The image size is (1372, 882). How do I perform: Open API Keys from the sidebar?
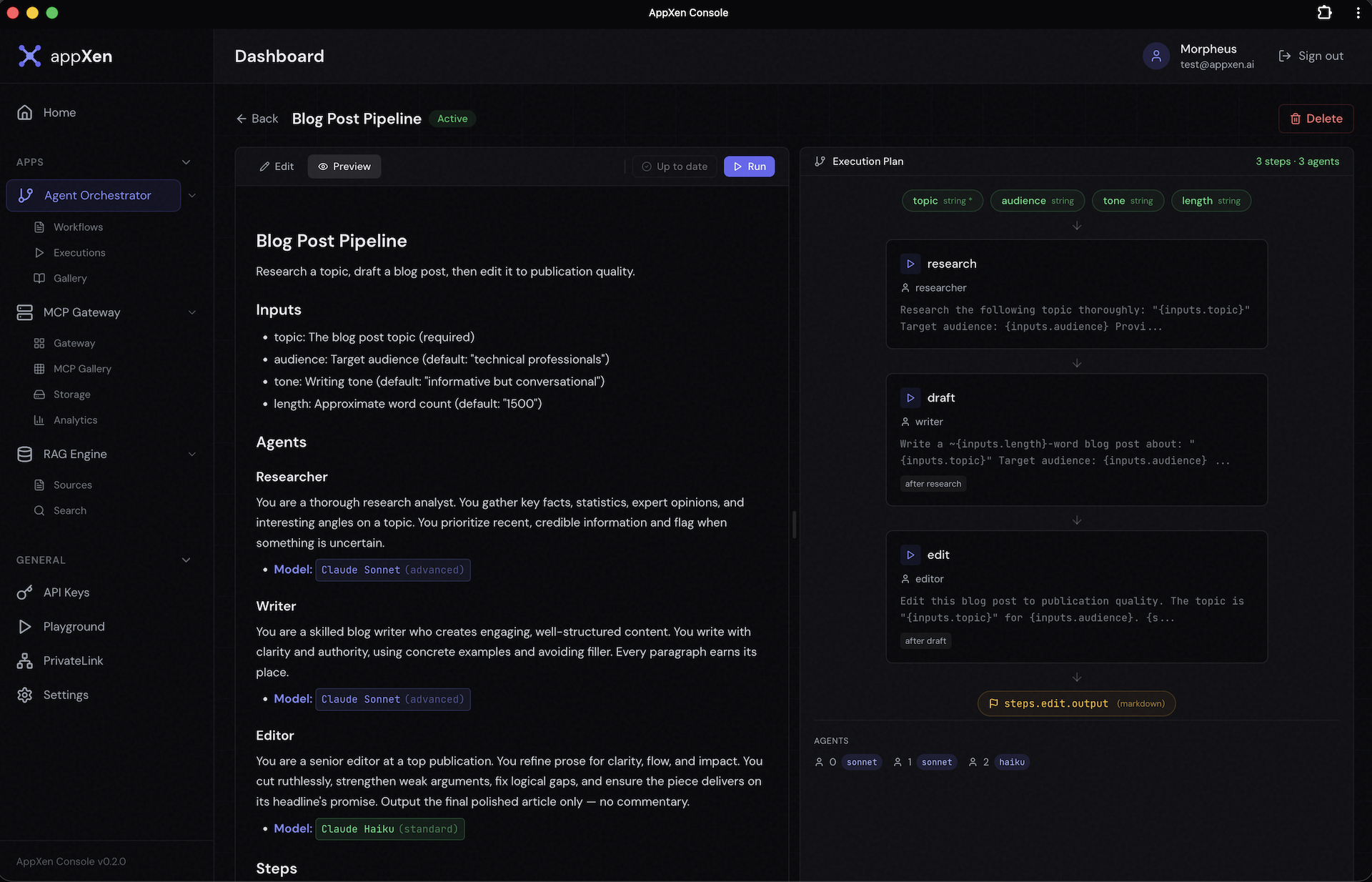[x=66, y=593]
